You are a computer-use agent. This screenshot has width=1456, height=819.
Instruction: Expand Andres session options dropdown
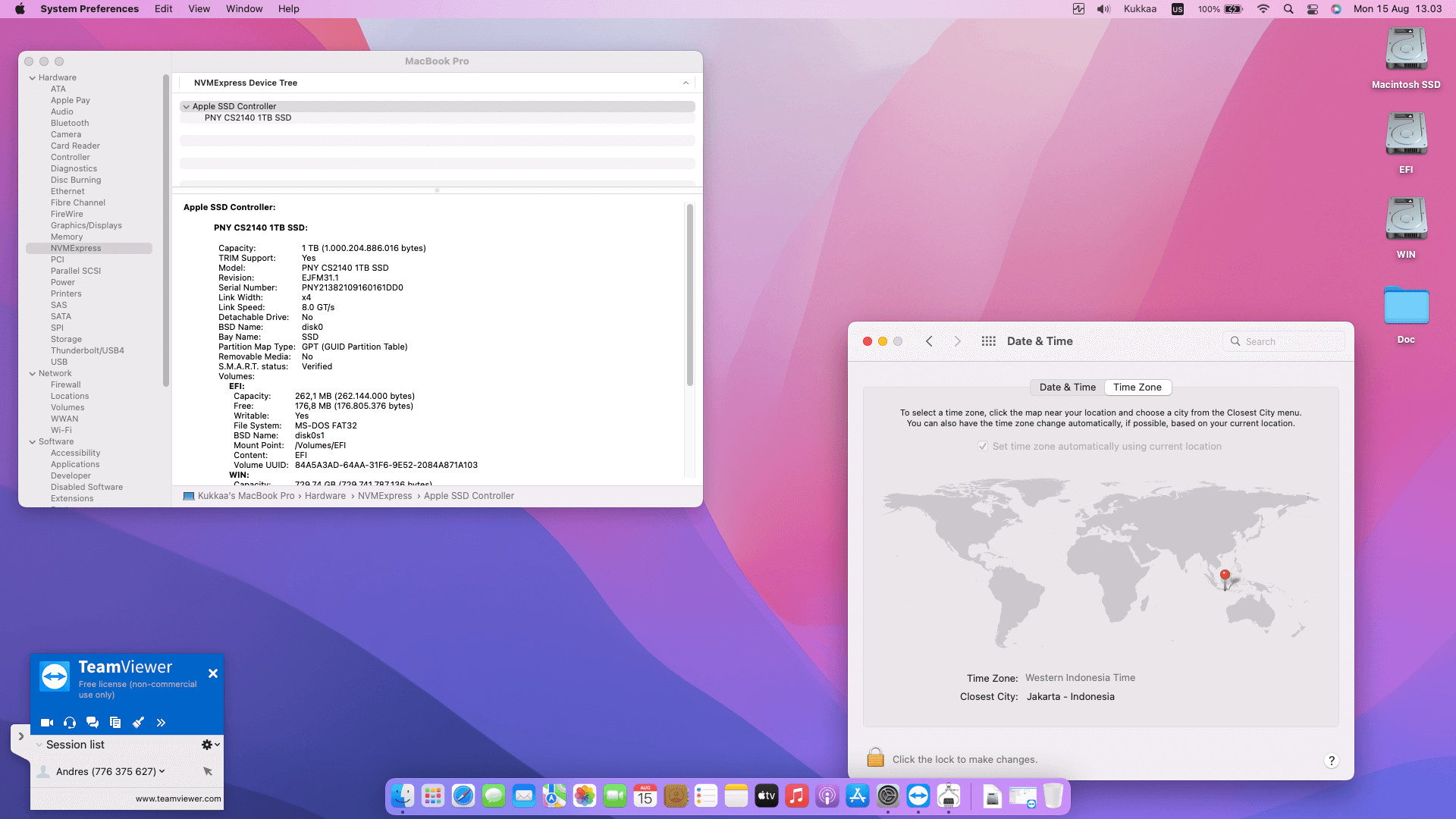162,771
